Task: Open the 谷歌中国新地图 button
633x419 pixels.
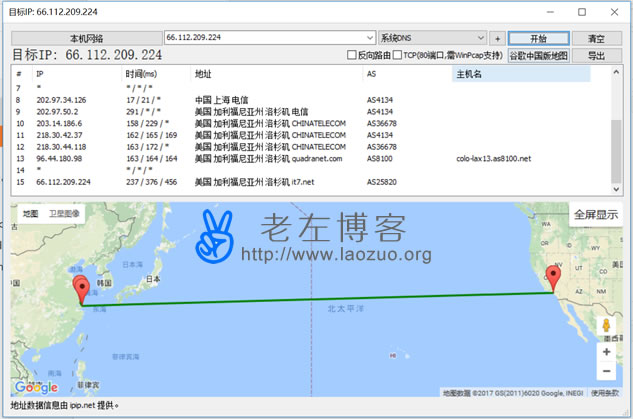Action: coord(538,55)
